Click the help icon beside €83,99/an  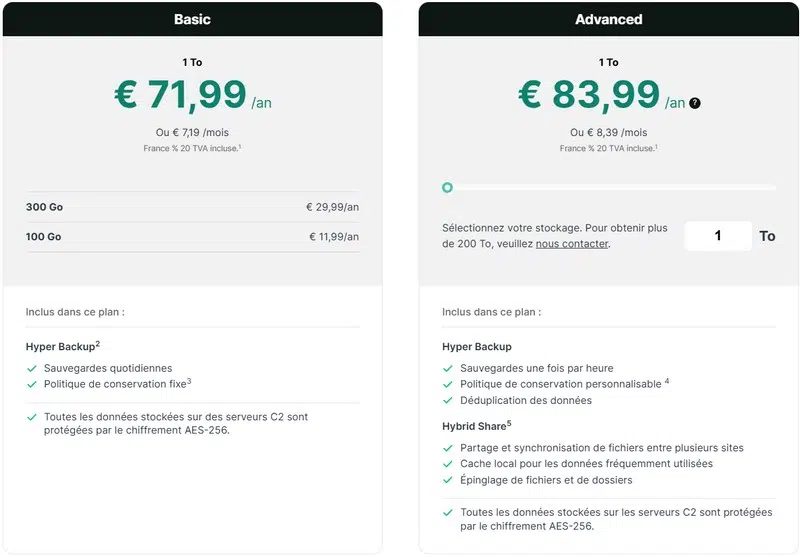[x=695, y=103]
